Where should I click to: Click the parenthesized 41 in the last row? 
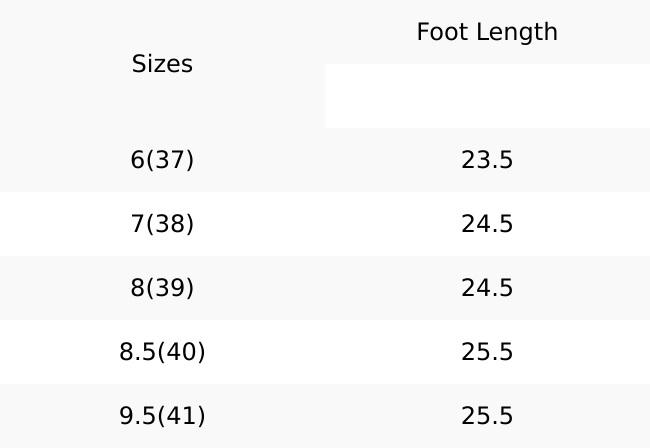[182, 416]
